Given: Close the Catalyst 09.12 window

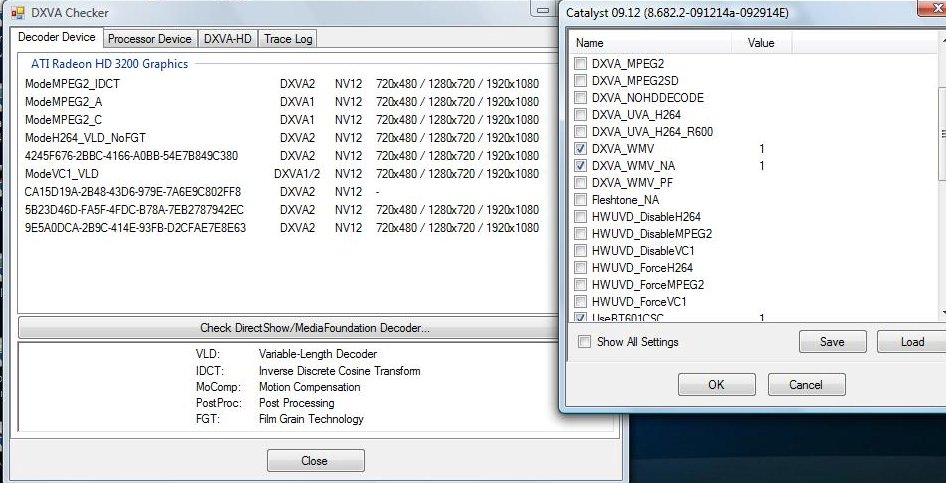Looking at the screenshot, I should 932,7.
